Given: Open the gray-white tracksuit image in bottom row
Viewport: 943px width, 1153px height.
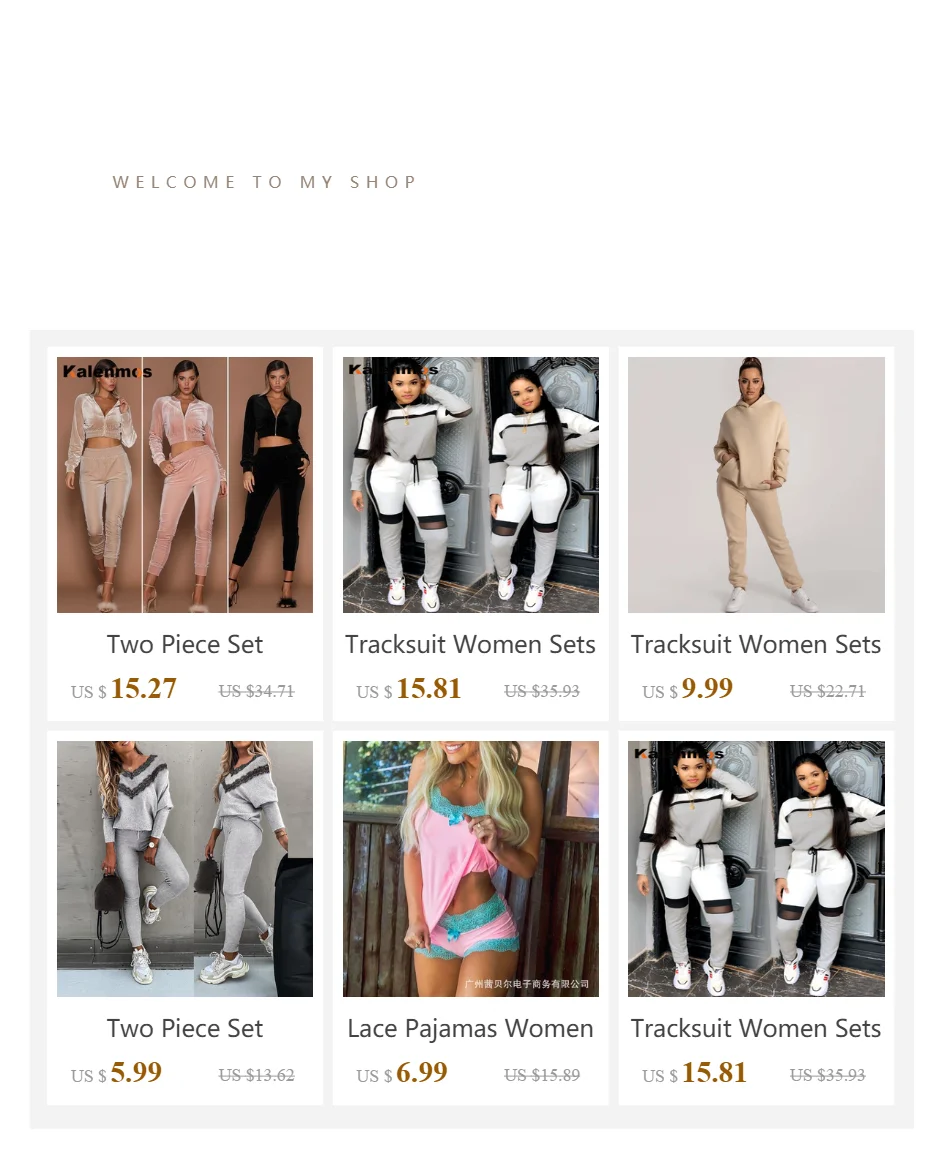Looking at the screenshot, I should pos(756,868).
